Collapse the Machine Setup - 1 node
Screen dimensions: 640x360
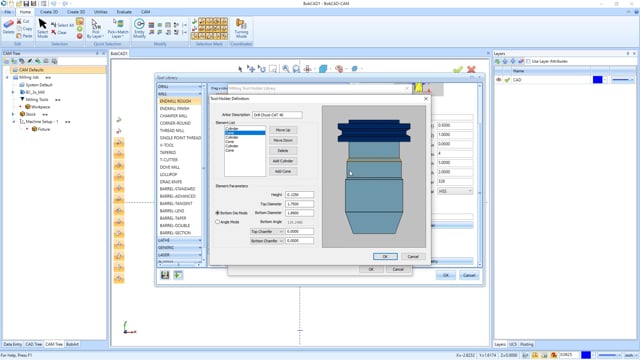click(x=13, y=122)
